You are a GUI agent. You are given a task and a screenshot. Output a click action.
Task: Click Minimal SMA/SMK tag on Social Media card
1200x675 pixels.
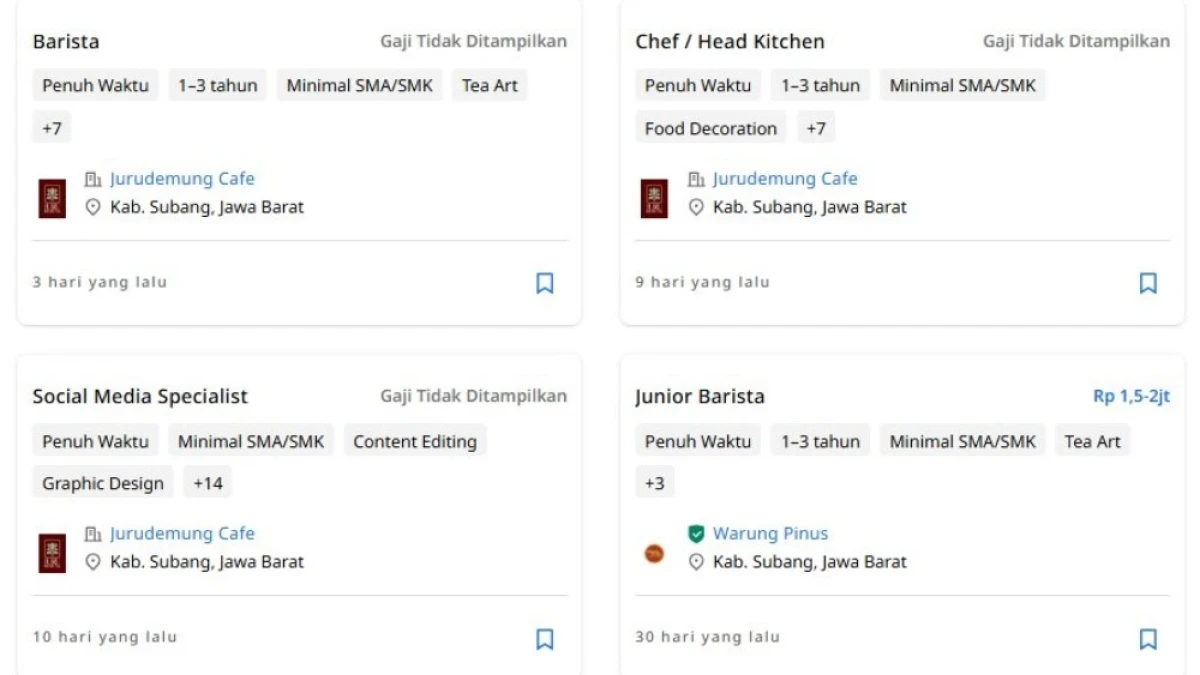point(251,441)
